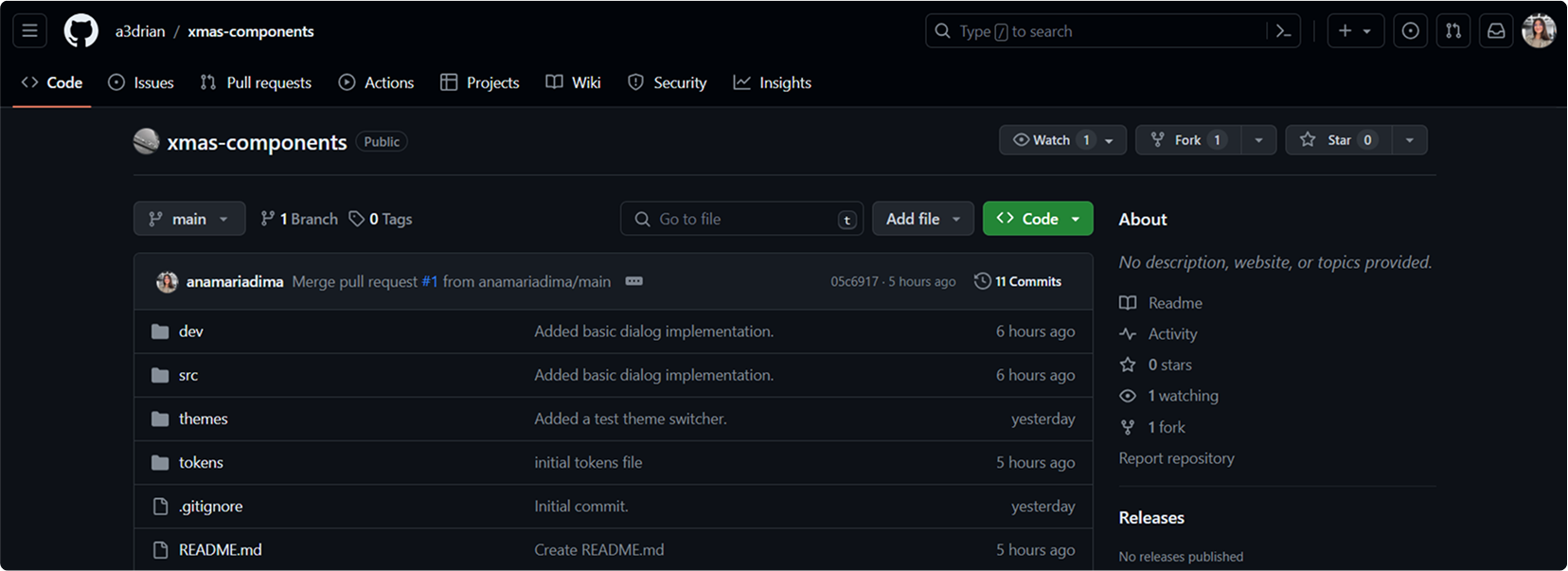Open the main branch selector
Image resolution: width=1568 pixels, height=571 pixels.
pos(189,219)
